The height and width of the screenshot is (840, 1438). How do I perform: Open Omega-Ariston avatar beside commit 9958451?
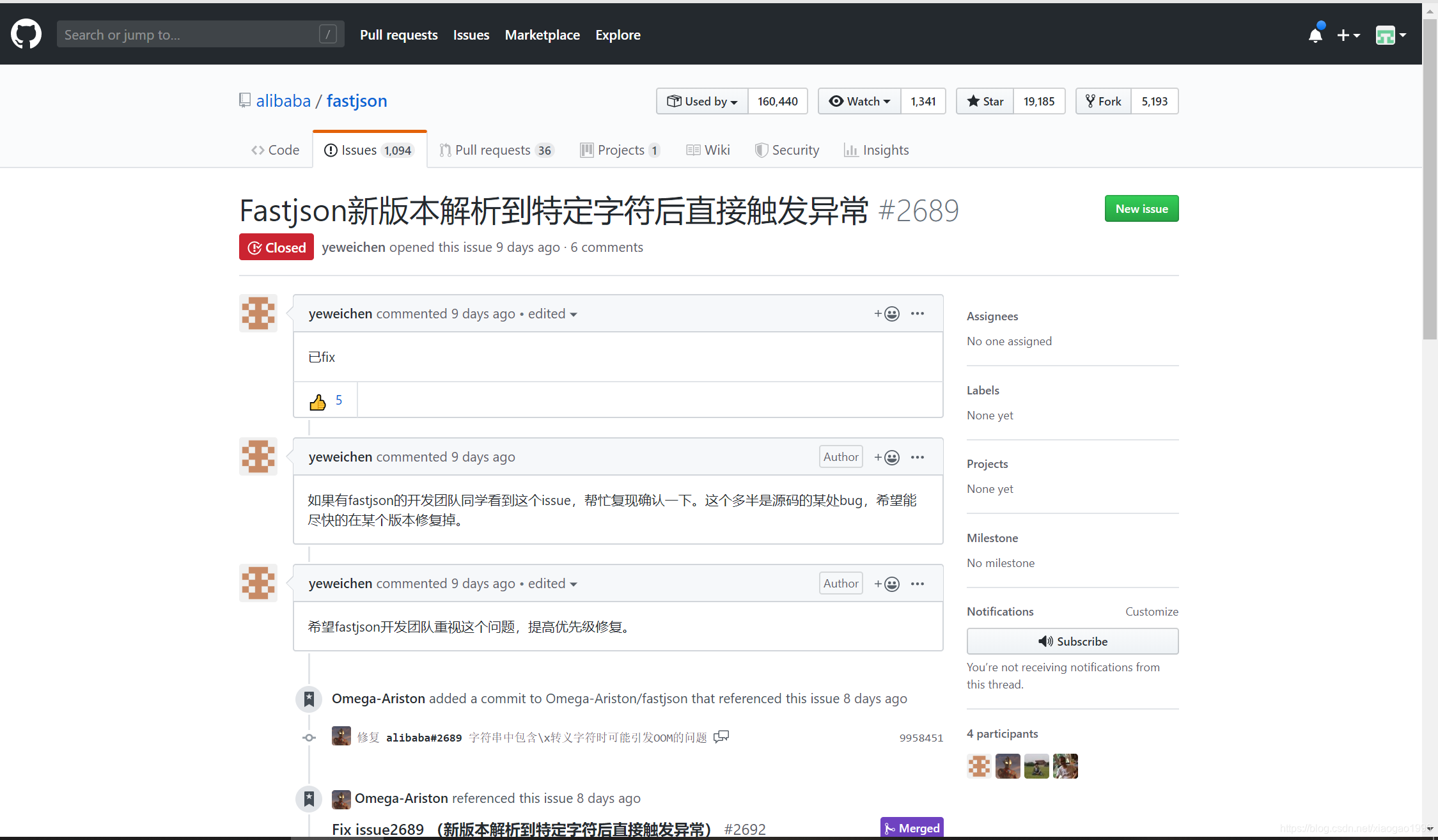[341, 736]
